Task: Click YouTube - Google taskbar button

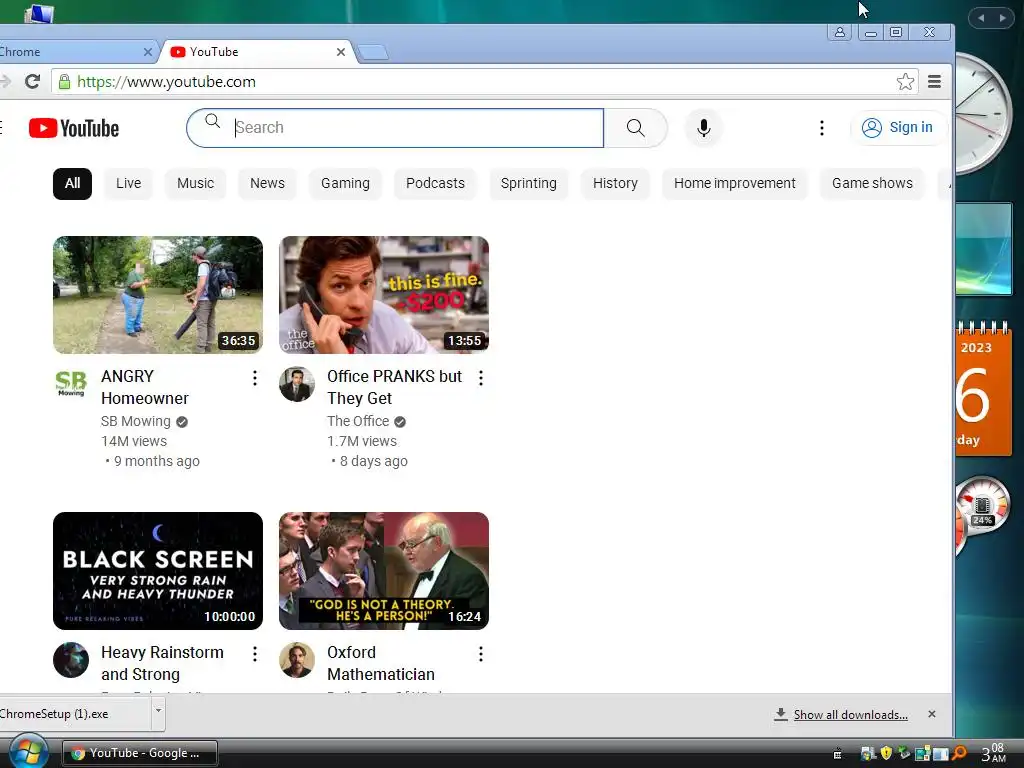Action: 140,753
